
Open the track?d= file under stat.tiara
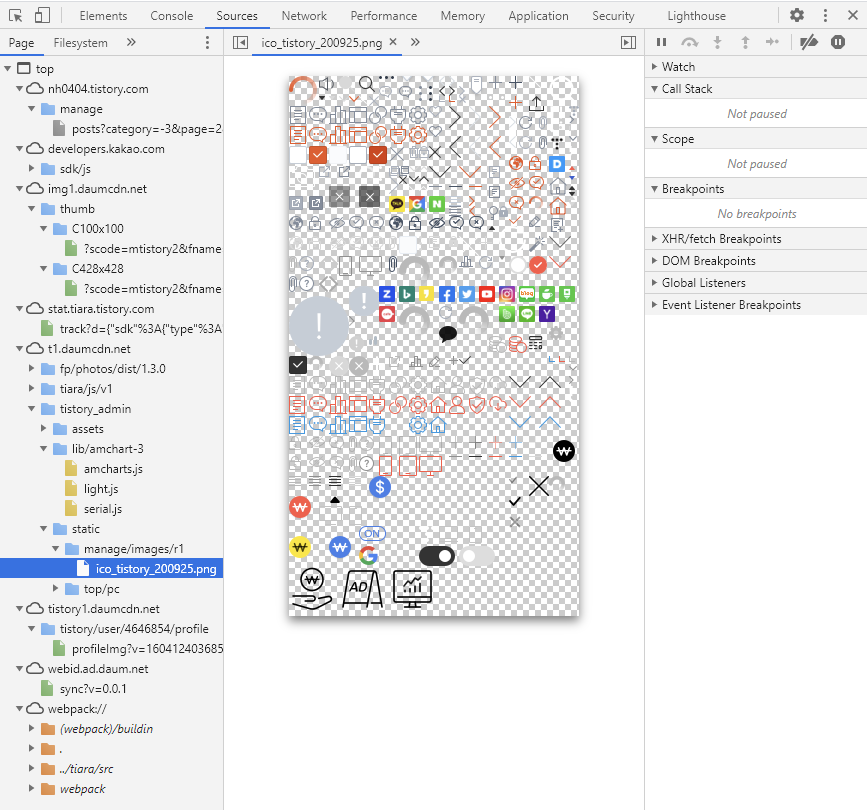pyautogui.click(x=140, y=329)
